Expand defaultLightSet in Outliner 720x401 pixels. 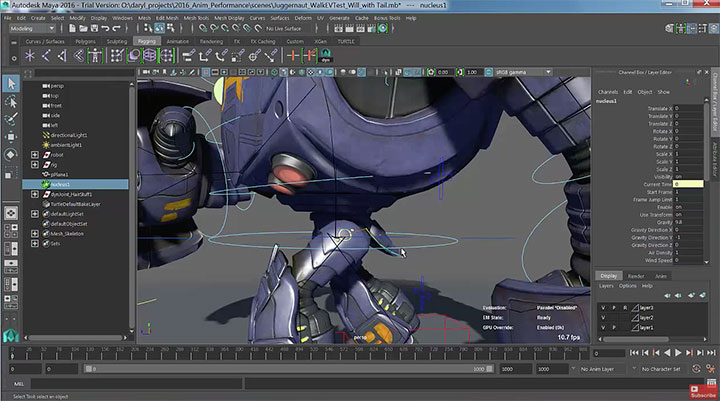pos(35,214)
